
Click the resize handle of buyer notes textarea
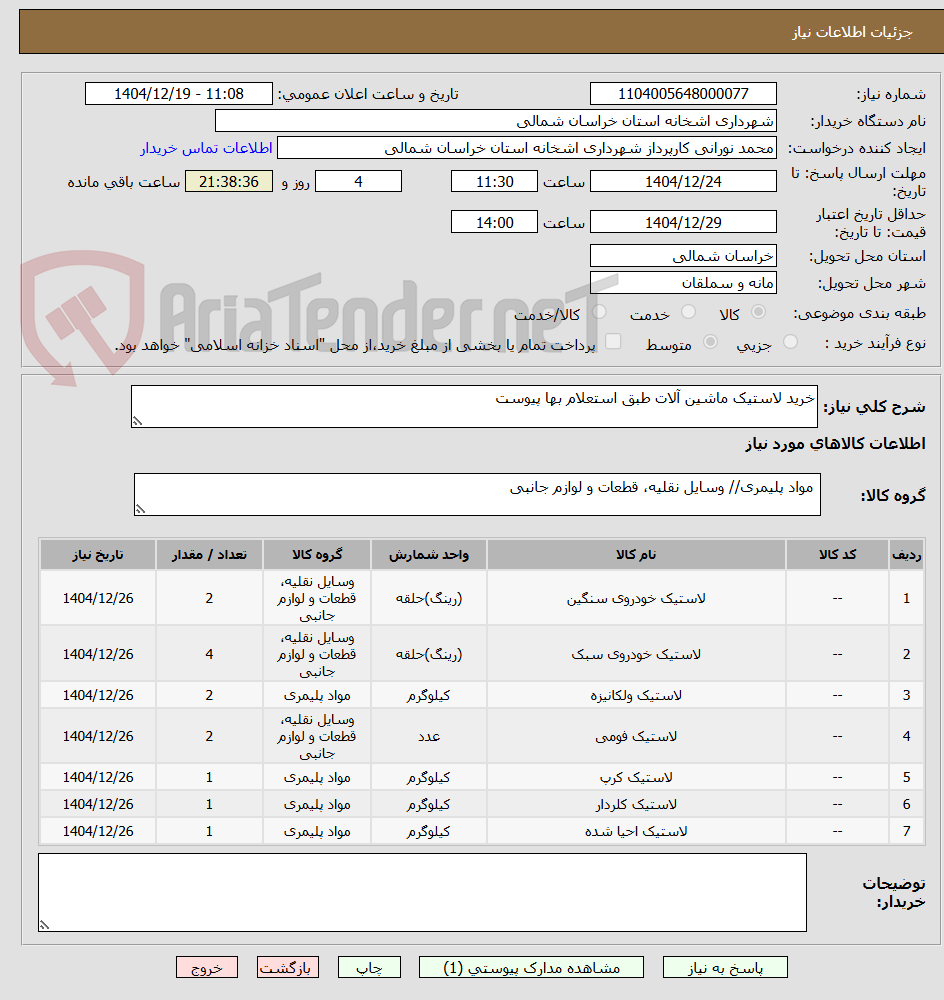(x=45, y=925)
